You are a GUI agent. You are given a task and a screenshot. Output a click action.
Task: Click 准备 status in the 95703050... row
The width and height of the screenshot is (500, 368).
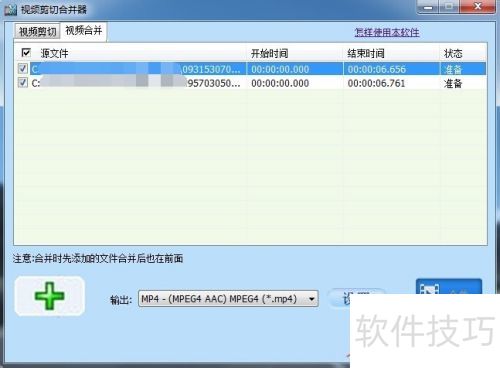[x=453, y=83]
